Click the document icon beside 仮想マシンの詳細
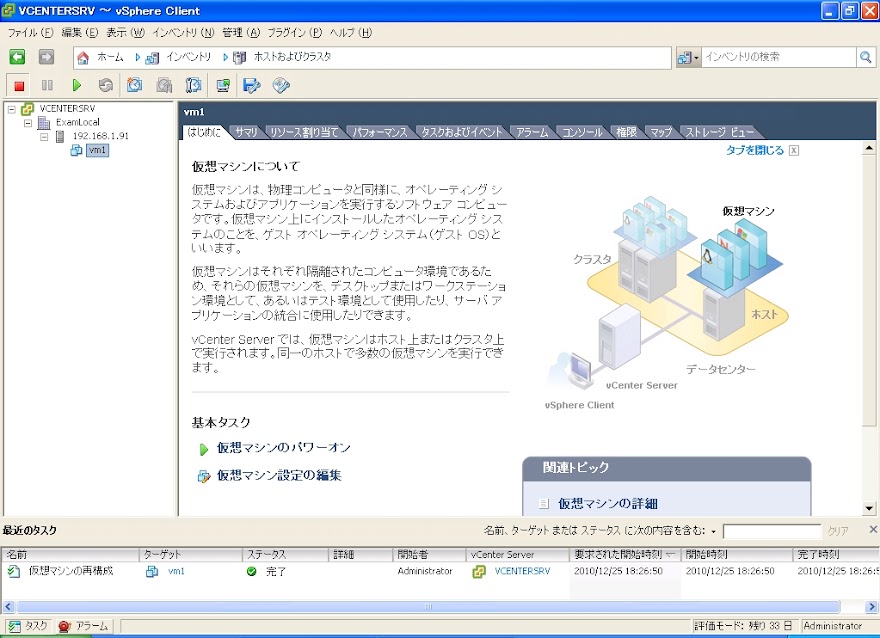Image resolution: width=880 pixels, height=638 pixels. click(544, 503)
